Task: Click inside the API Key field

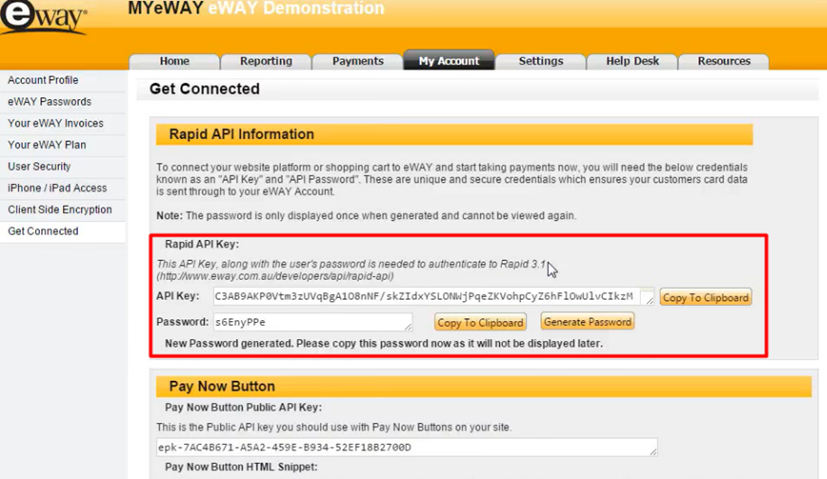Action: pyautogui.click(x=434, y=296)
